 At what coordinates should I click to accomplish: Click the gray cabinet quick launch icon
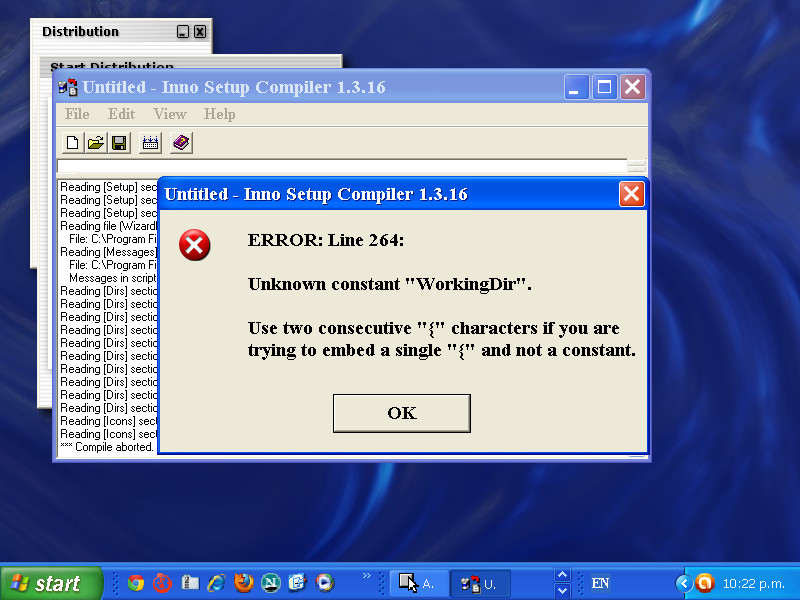click(x=190, y=583)
